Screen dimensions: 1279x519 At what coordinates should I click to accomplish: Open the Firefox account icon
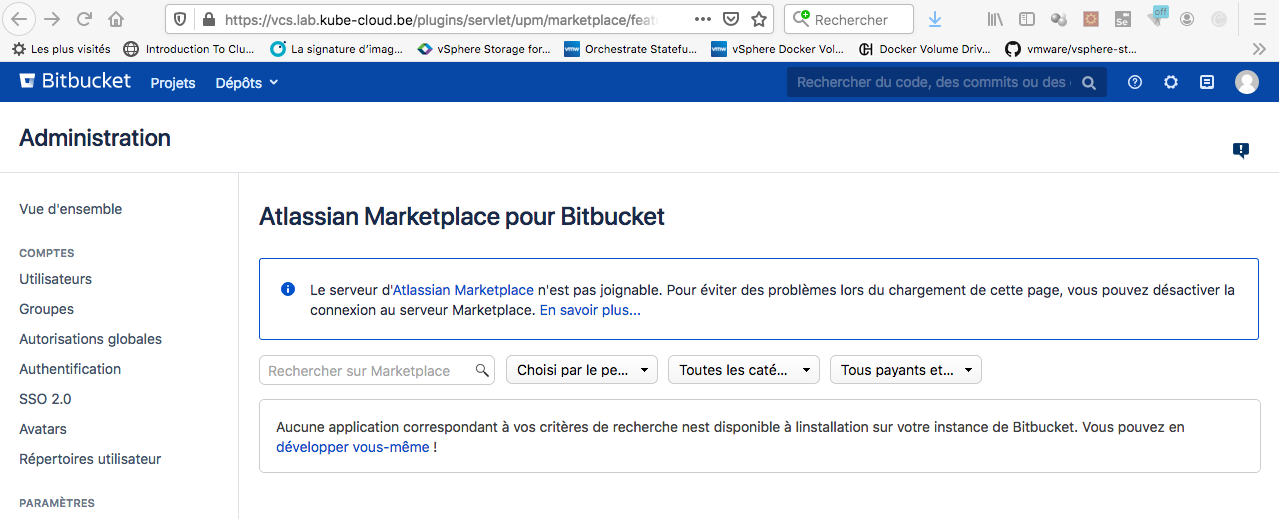[x=1187, y=19]
